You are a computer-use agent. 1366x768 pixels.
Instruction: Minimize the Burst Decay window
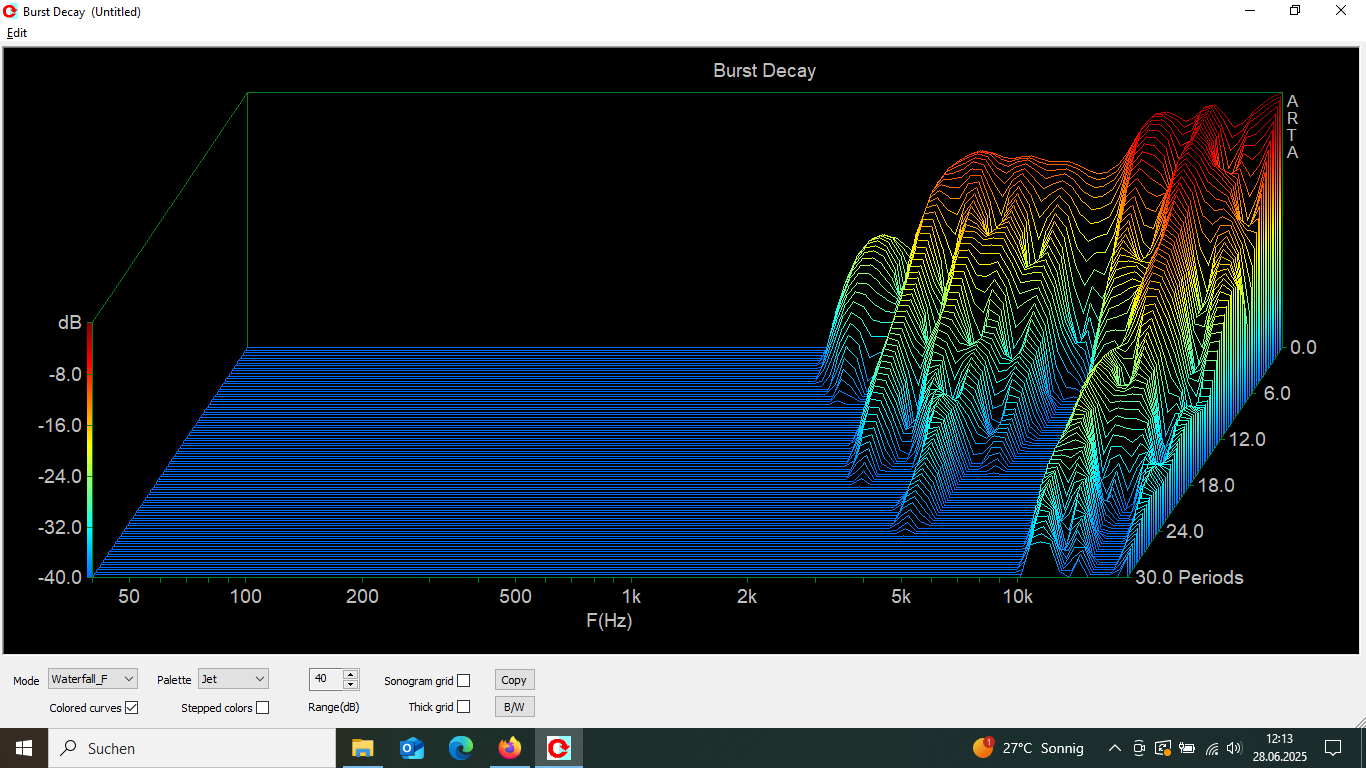1250,11
